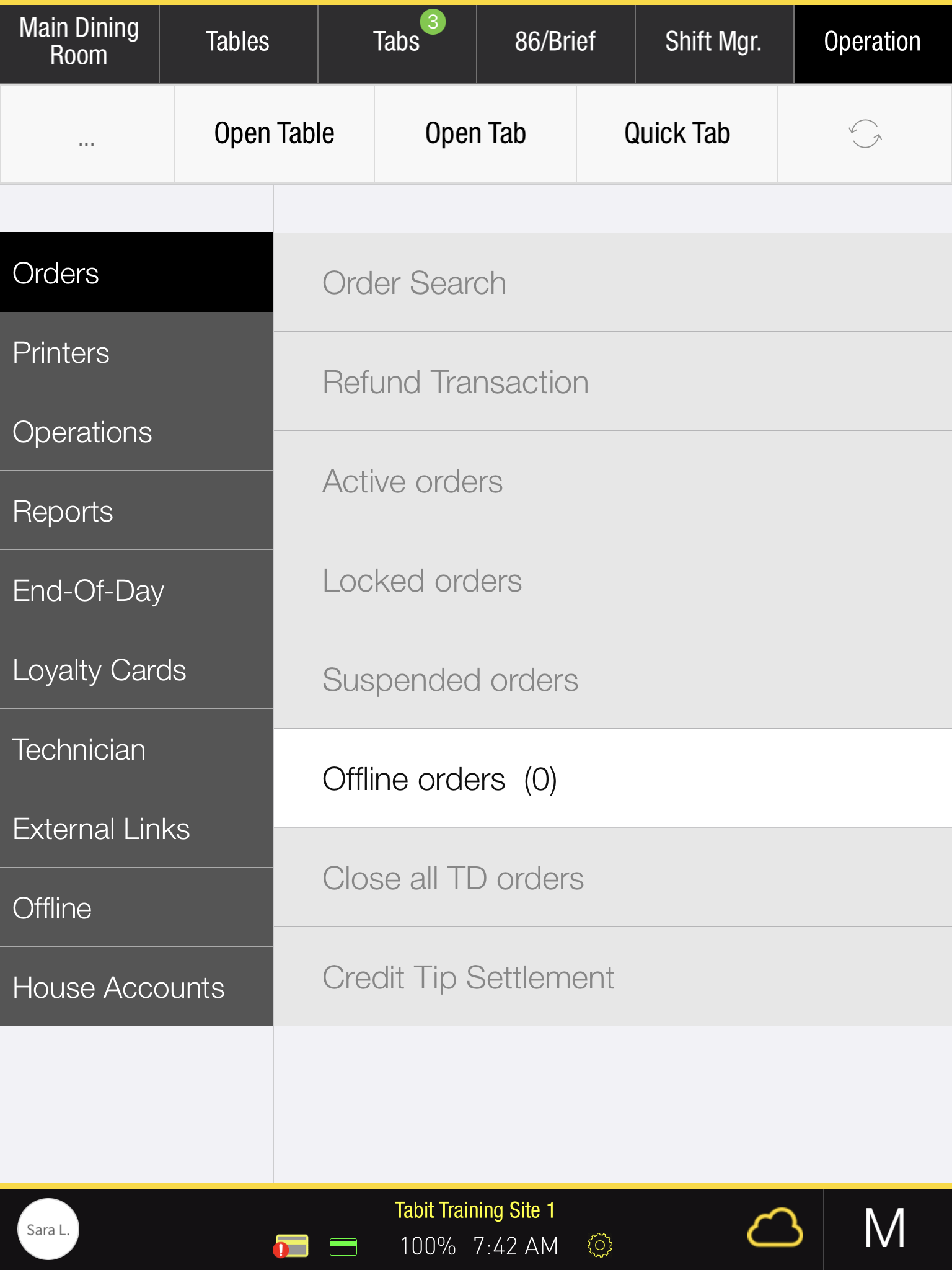Viewport: 952px width, 1270px height.
Task: Open the ellipsis more options button
Action: [x=87, y=134]
